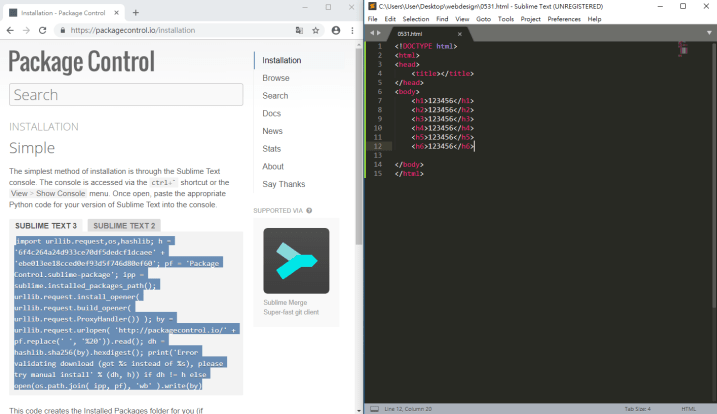This screenshot has width=717, height=414.
Task: Open the Preferences menu
Action: click(564, 19)
